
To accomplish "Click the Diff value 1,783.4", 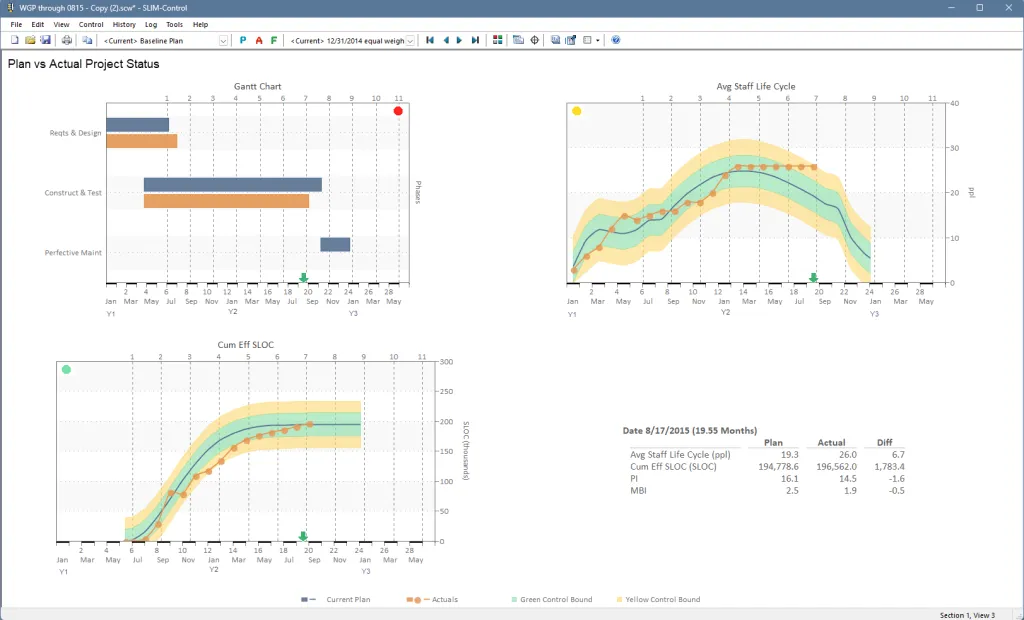I will click(889, 466).
